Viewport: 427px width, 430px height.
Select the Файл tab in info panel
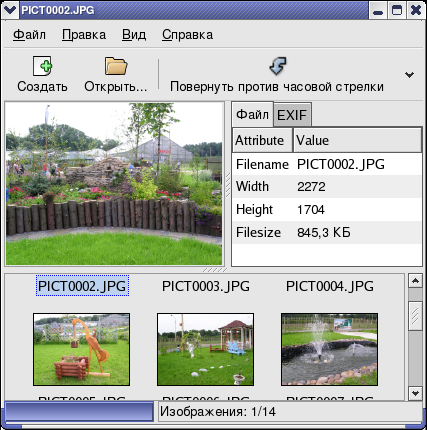point(252,114)
